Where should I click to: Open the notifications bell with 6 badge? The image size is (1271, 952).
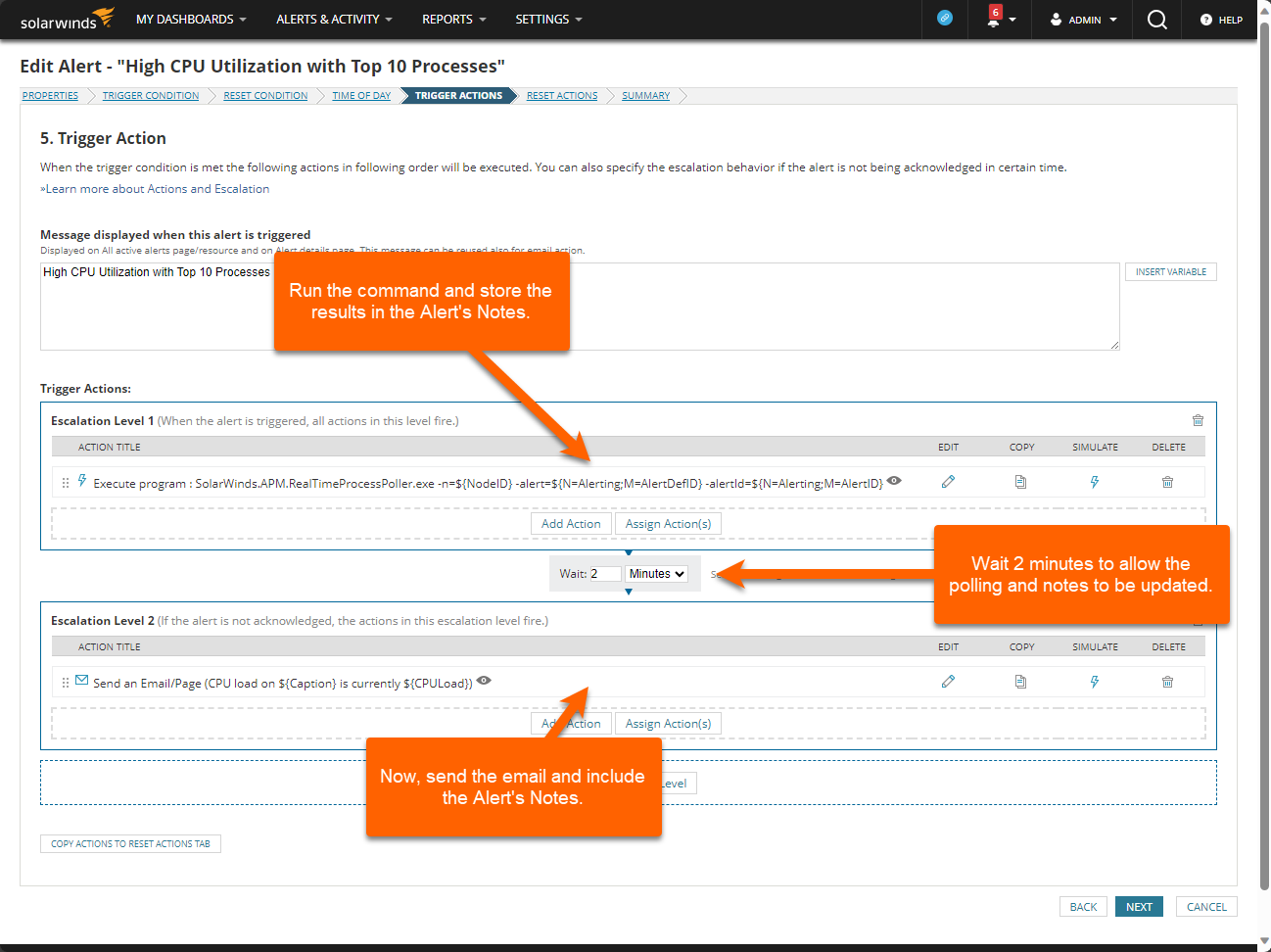[x=994, y=17]
